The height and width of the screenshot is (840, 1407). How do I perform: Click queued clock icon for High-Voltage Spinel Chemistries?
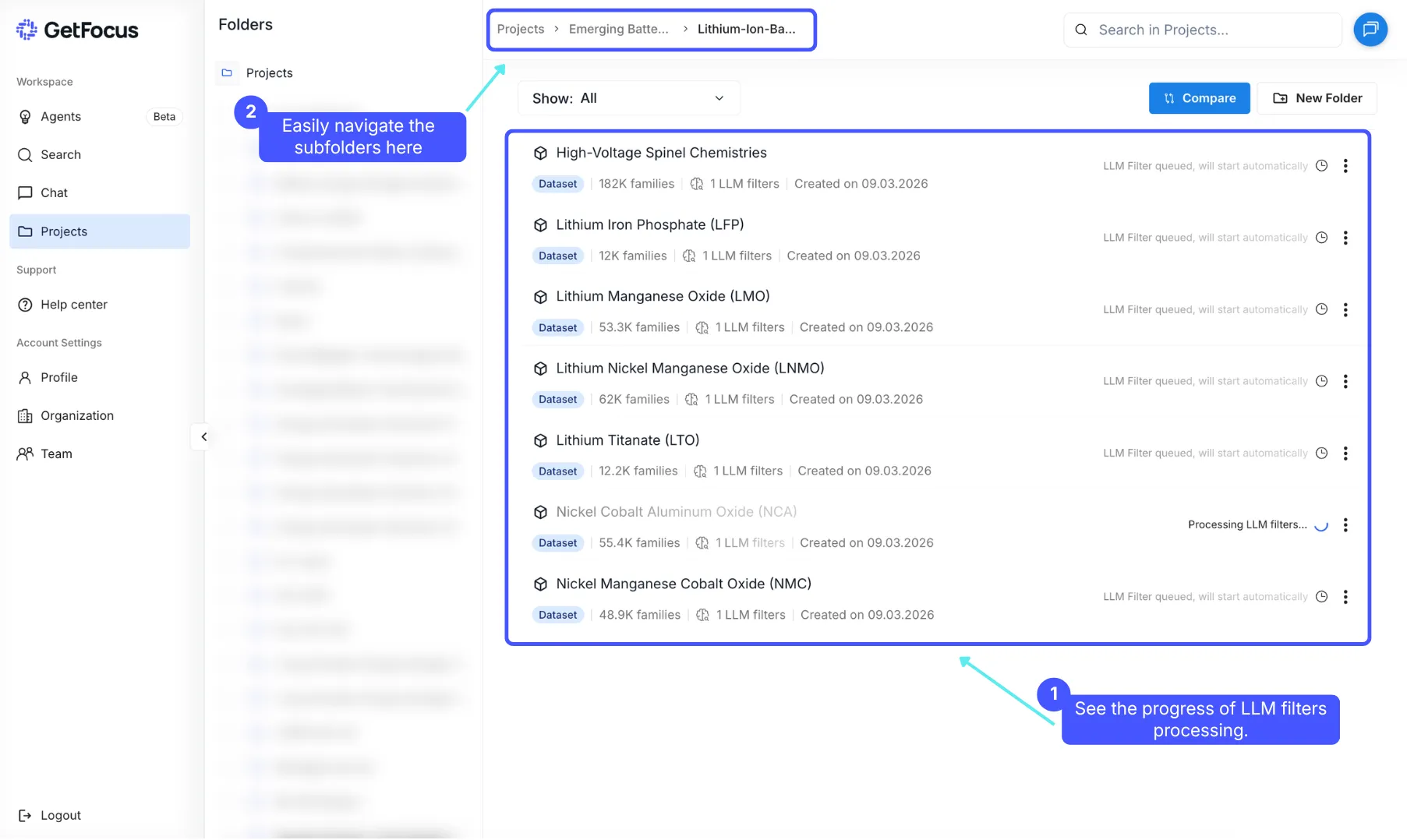tap(1321, 166)
